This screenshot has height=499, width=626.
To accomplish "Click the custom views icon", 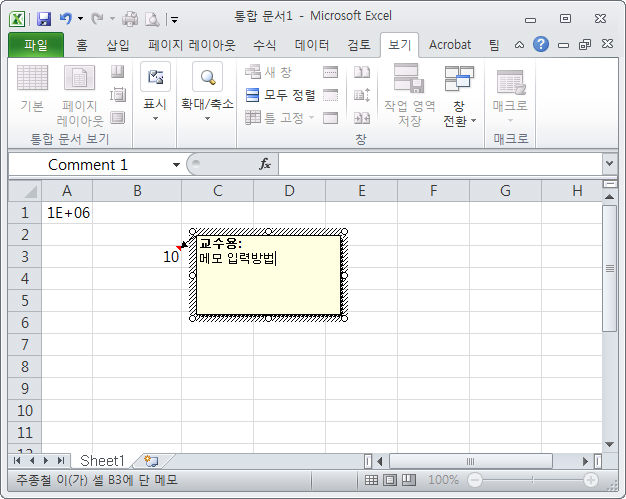I will (x=117, y=95).
